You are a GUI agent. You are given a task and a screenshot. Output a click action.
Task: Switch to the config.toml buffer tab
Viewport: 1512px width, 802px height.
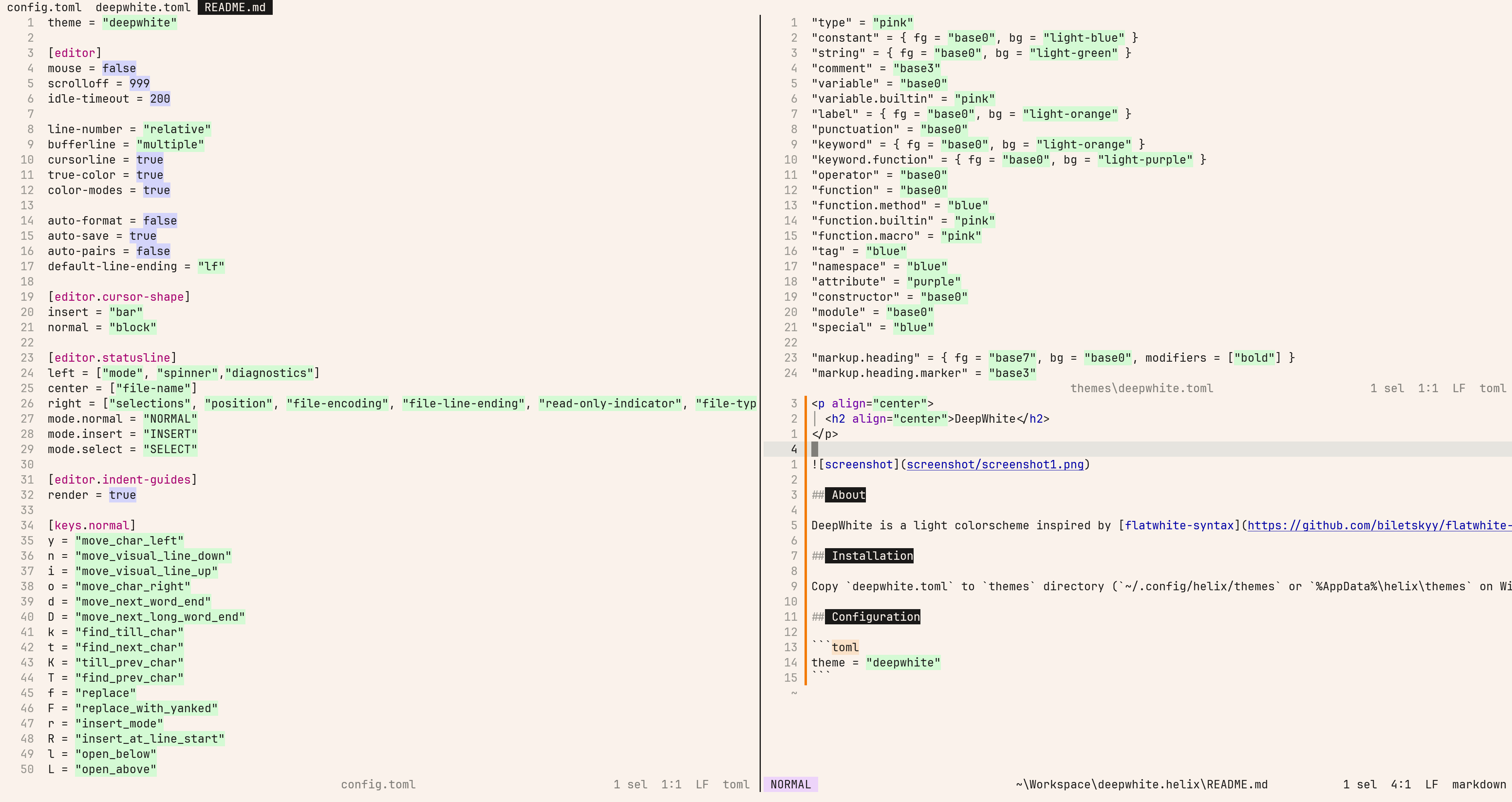[44, 7]
